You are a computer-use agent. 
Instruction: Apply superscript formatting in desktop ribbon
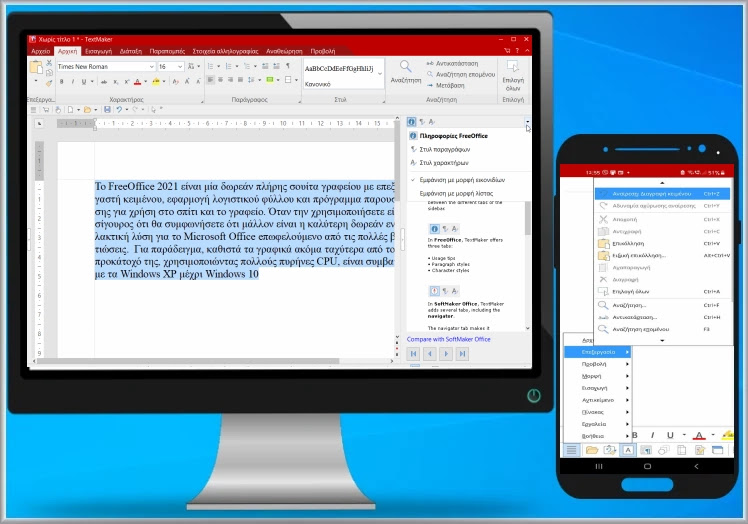[x=126, y=82]
